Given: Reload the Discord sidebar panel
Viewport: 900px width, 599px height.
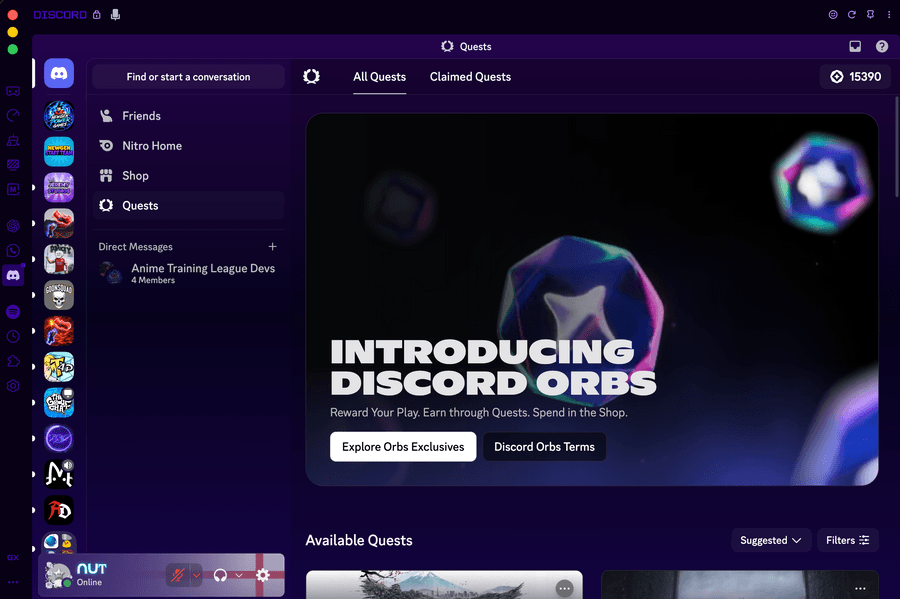Looking at the screenshot, I should (x=852, y=14).
